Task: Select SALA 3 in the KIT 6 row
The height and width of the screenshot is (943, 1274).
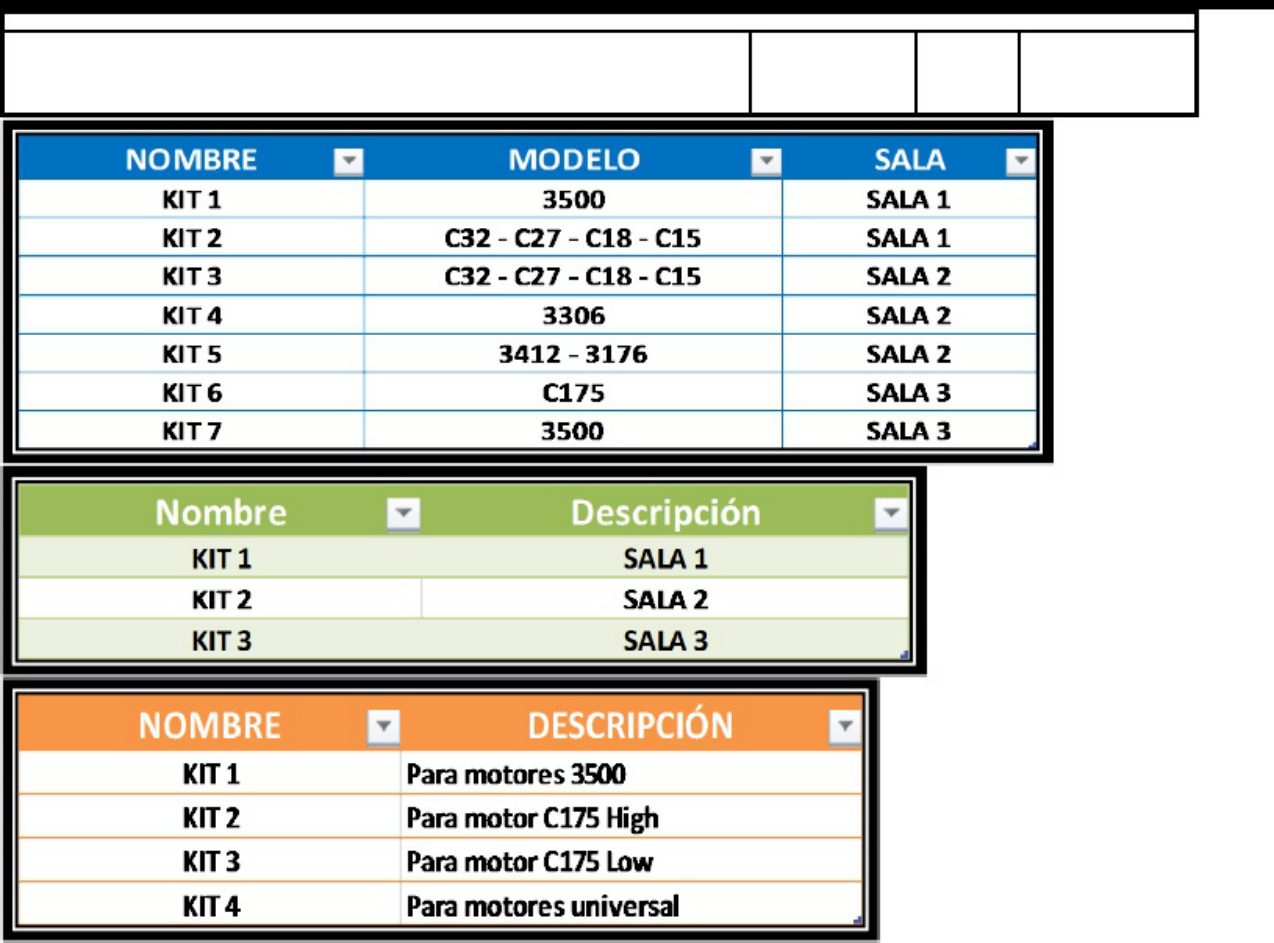Action: [x=909, y=393]
